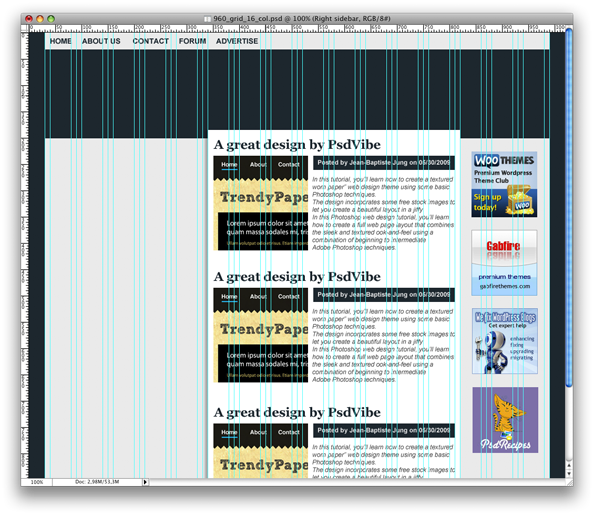Click the ADVERTISE navigation item
The width and height of the screenshot is (594, 515).
pos(237,41)
